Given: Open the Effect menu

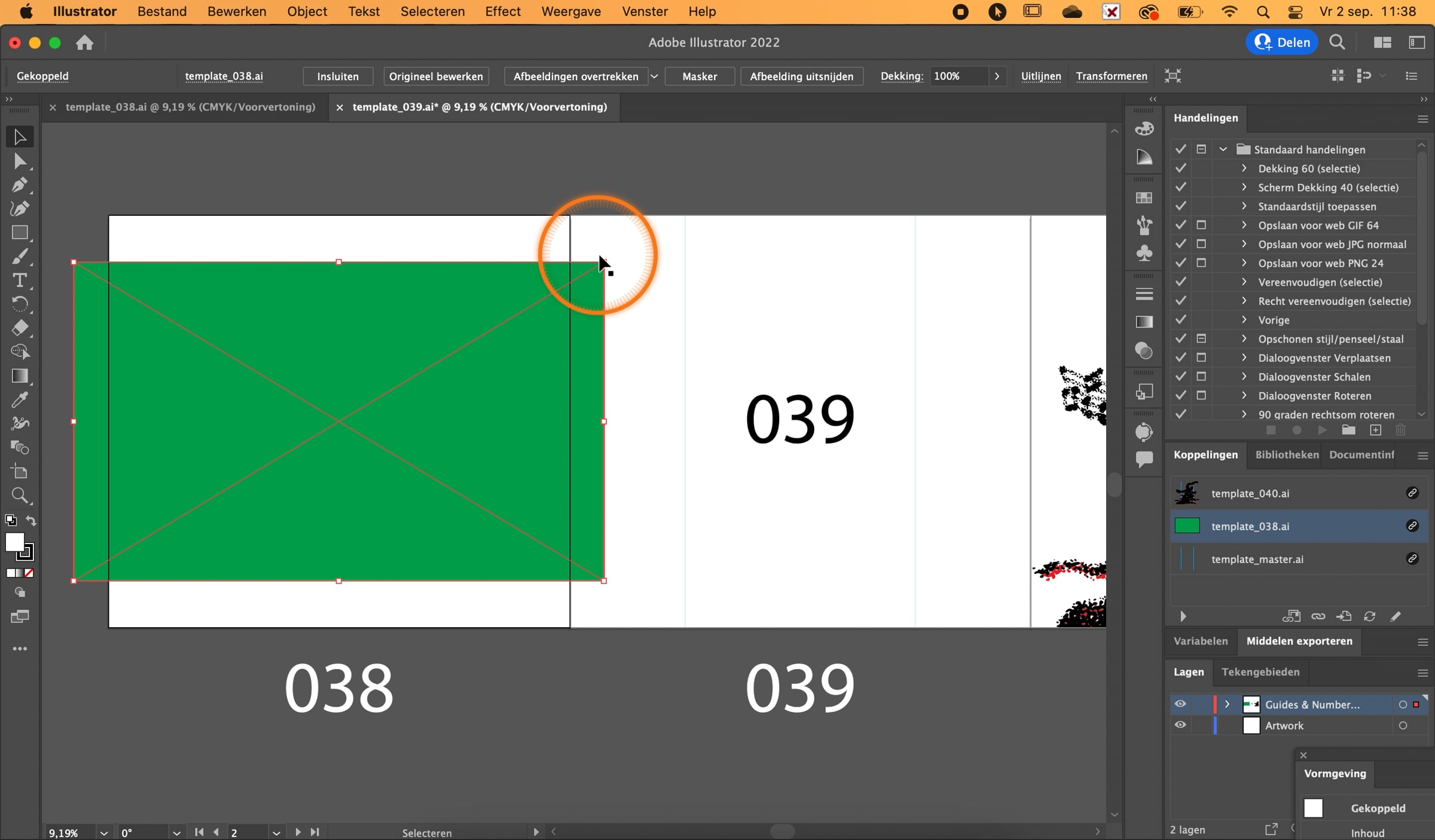Looking at the screenshot, I should coord(502,11).
